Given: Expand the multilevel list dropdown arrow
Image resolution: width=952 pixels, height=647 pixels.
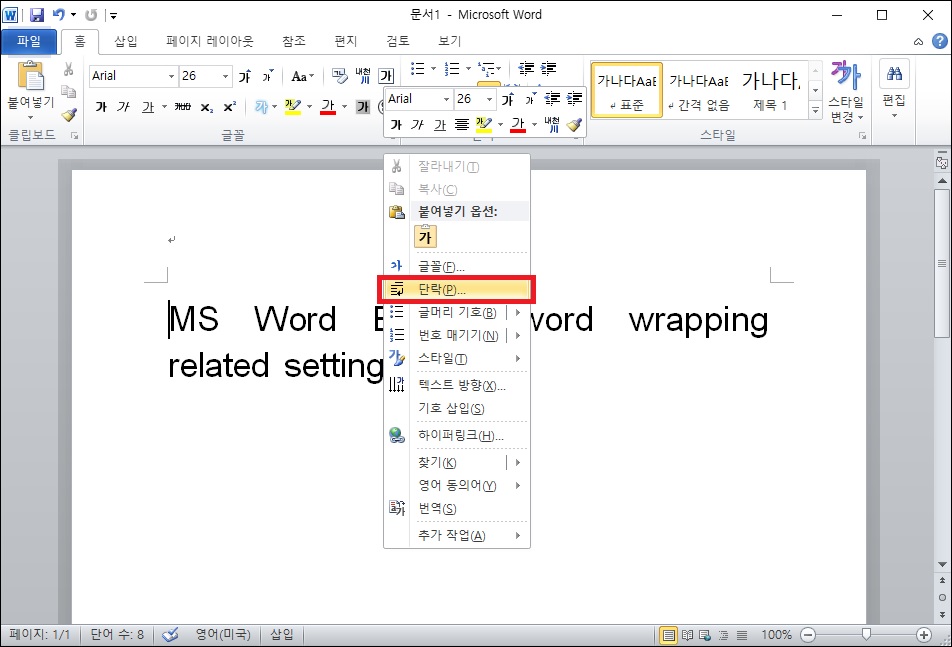Looking at the screenshot, I should click(498, 69).
